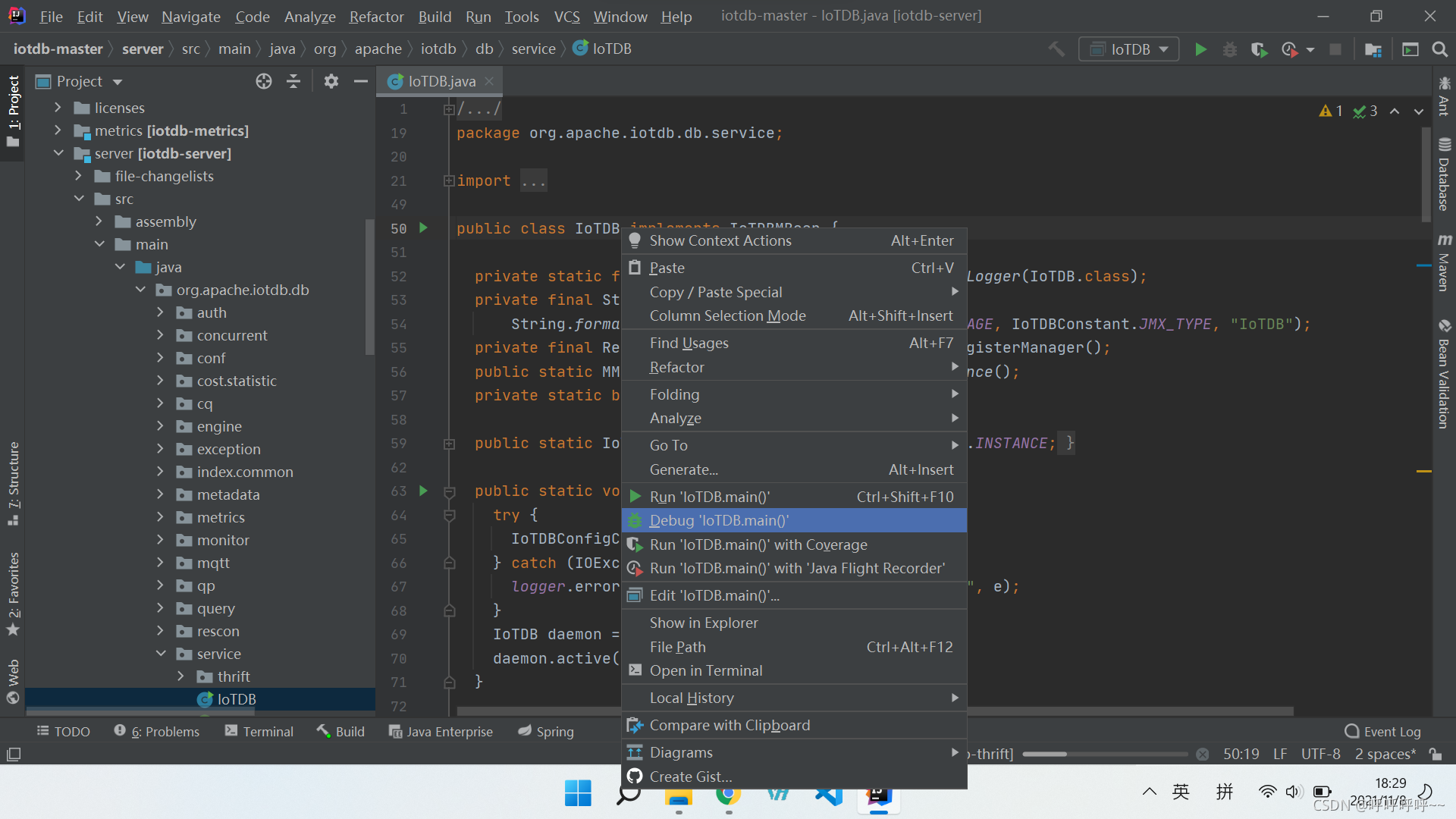Open the Event Log button
The width and height of the screenshot is (1456, 819).
[x=1382, y=731]
